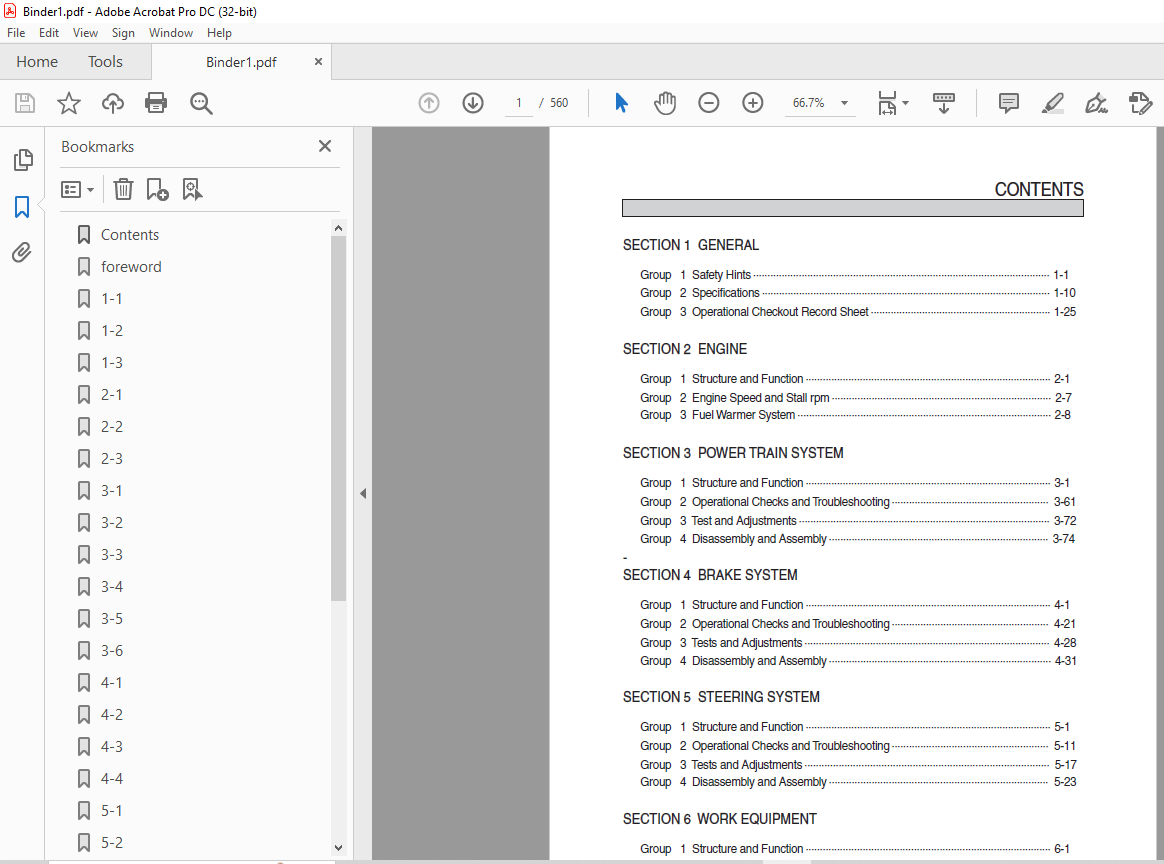This screenshot has height=864, width=1164.
Task: Open the View menu
Action: coord(85,33)
